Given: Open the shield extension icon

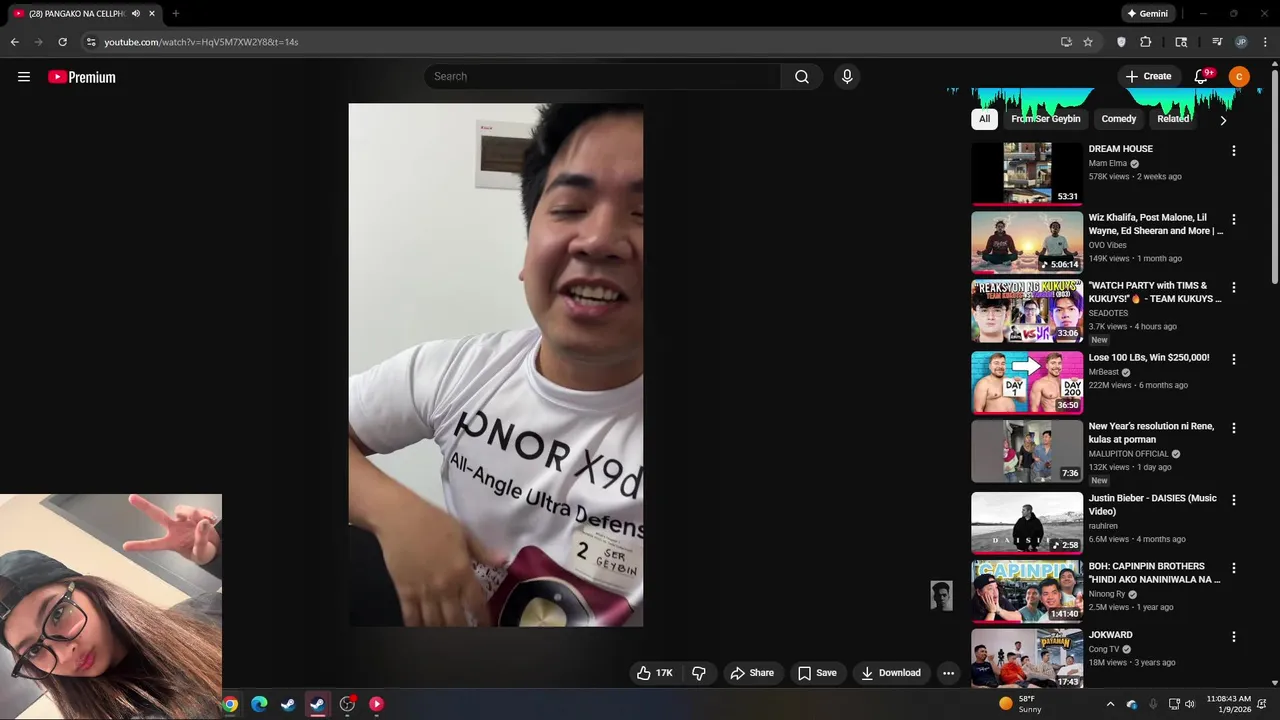Looking at the screenshot, I should point(1121,42).
